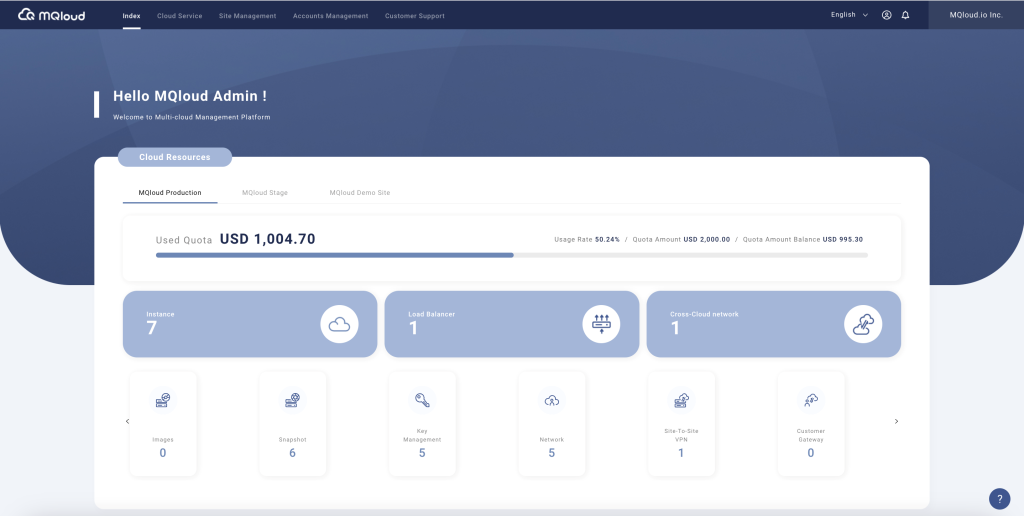Open the Images resource icon

pos(162,401)
